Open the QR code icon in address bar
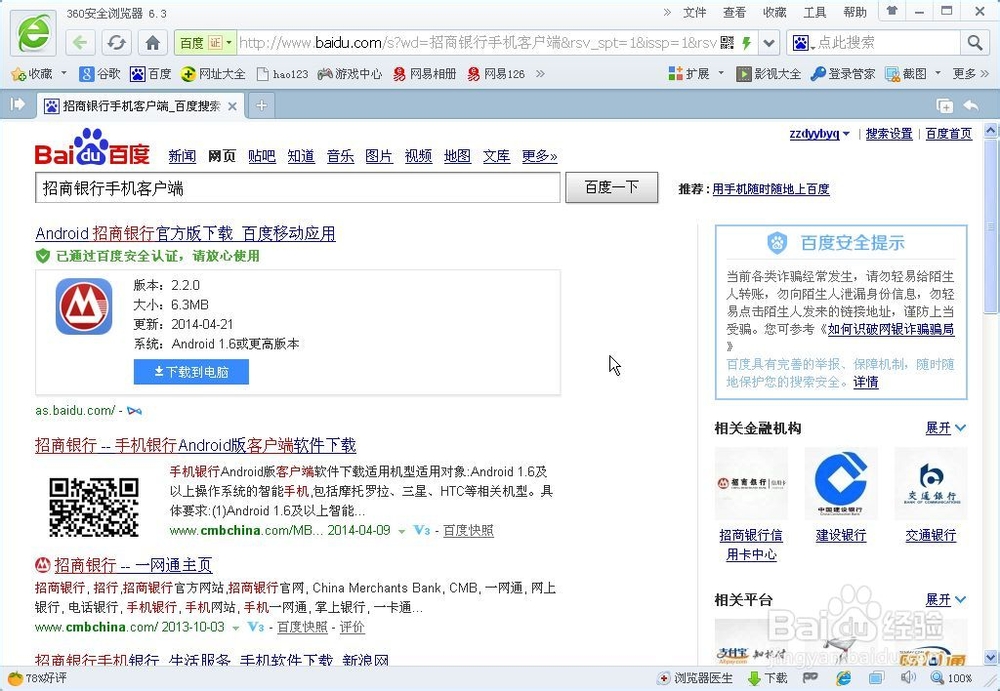Screen dimensions: 1000x691 click(x=727, y=43)
